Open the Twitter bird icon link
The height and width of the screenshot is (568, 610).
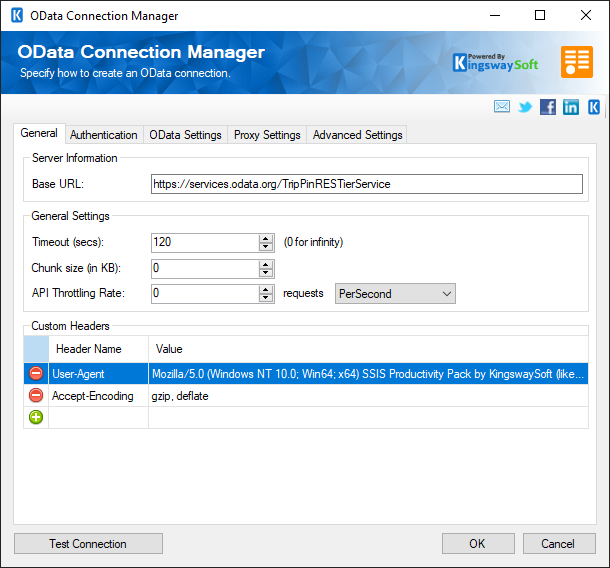coord(525,107)
